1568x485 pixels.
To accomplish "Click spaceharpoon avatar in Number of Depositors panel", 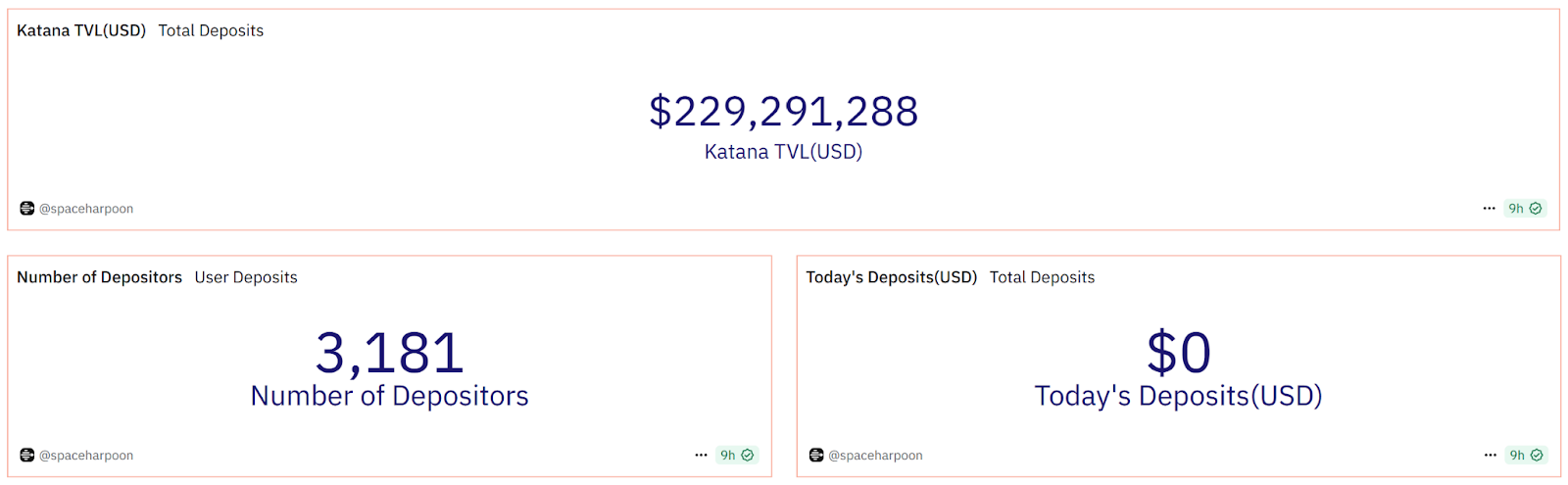I will tap(27, 455).
